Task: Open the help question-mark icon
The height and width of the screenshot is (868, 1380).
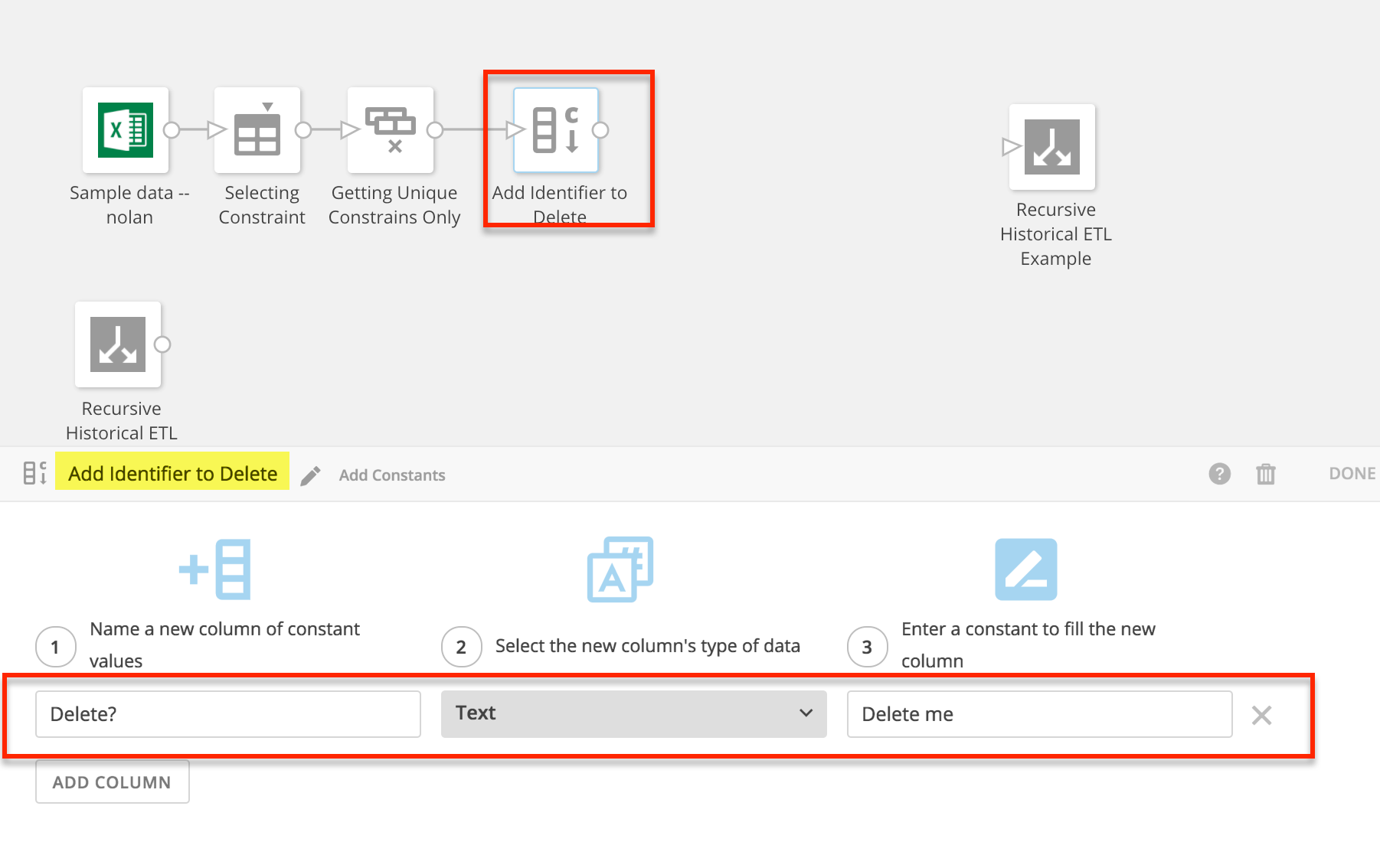Action: [x=1219, y=474]
